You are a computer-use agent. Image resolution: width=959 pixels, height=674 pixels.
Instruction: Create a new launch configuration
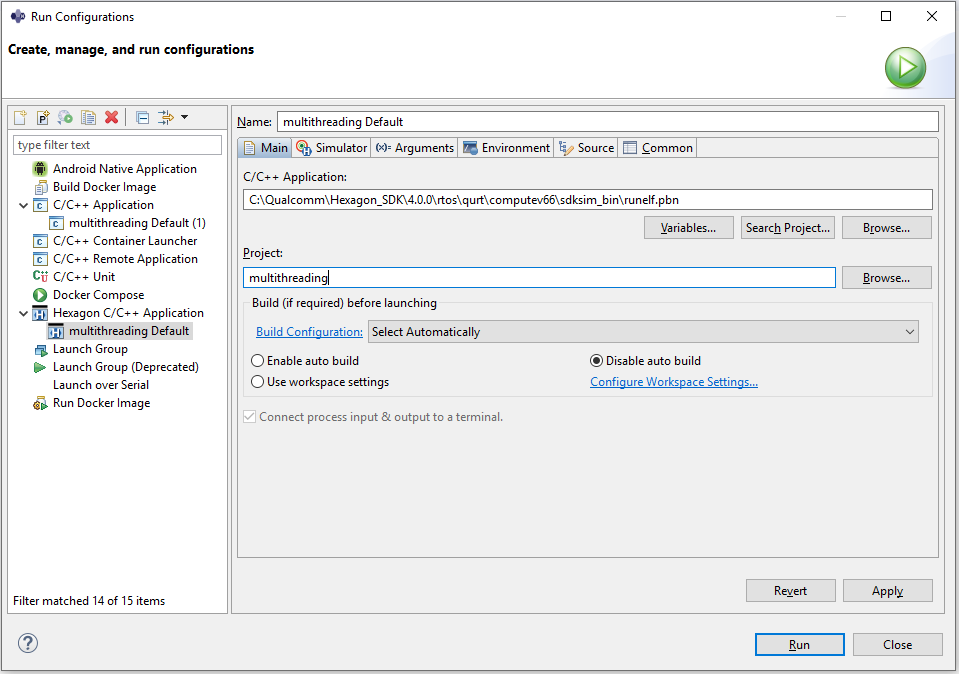pyautogui.click(x=20, y=117)
